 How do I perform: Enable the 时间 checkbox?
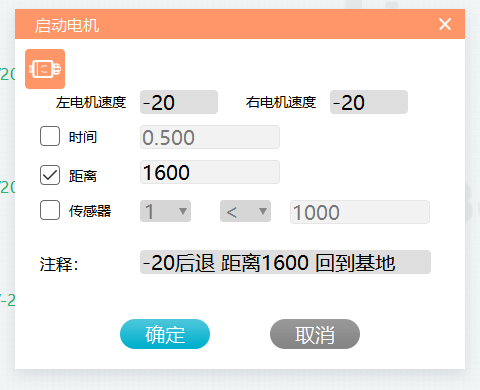[x=50, y=136]
